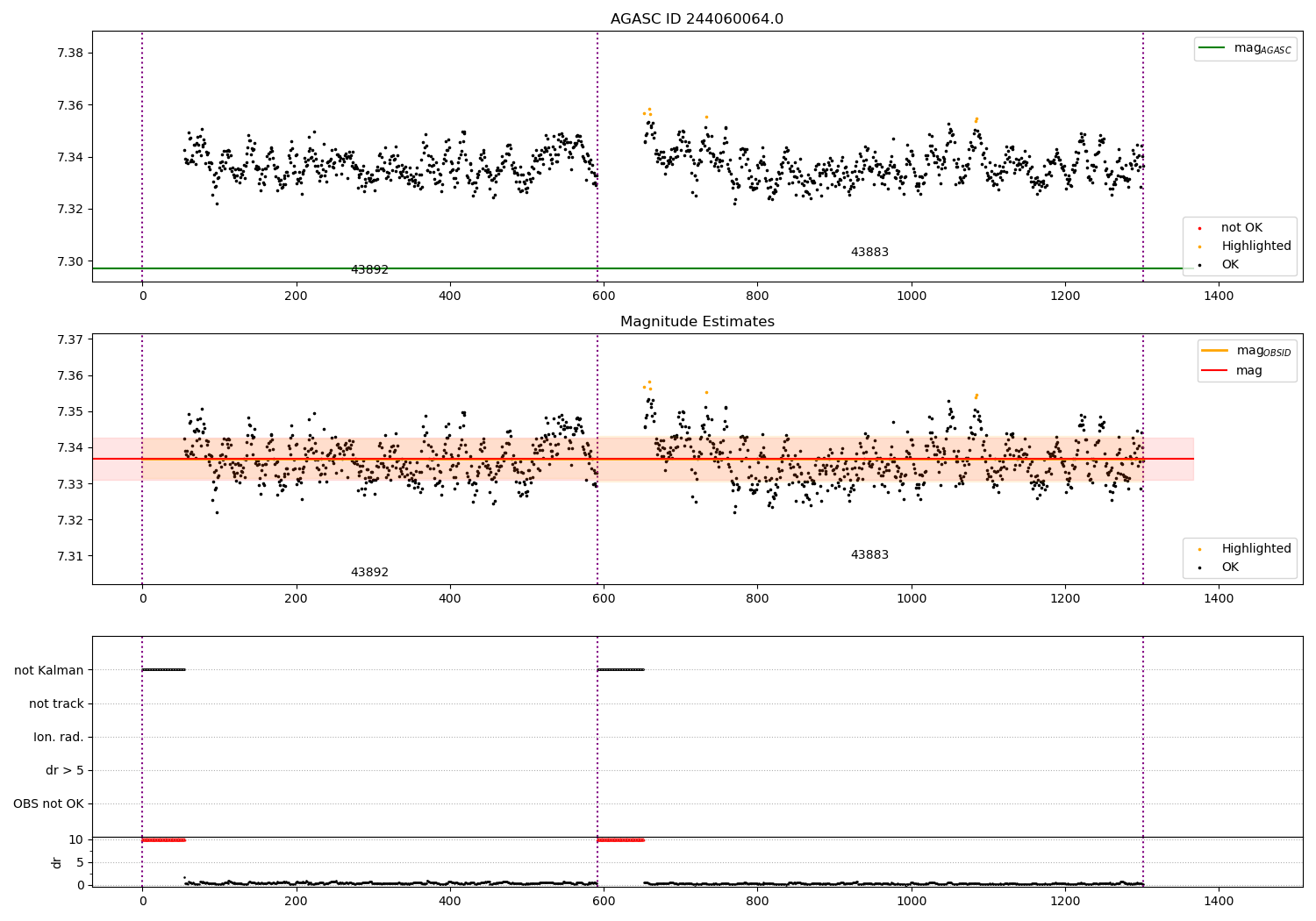The height and width of the screenshot is (921, 1316).
Task: Click the 1400 x-tick of the top panel
Action: click(1219, 296)
